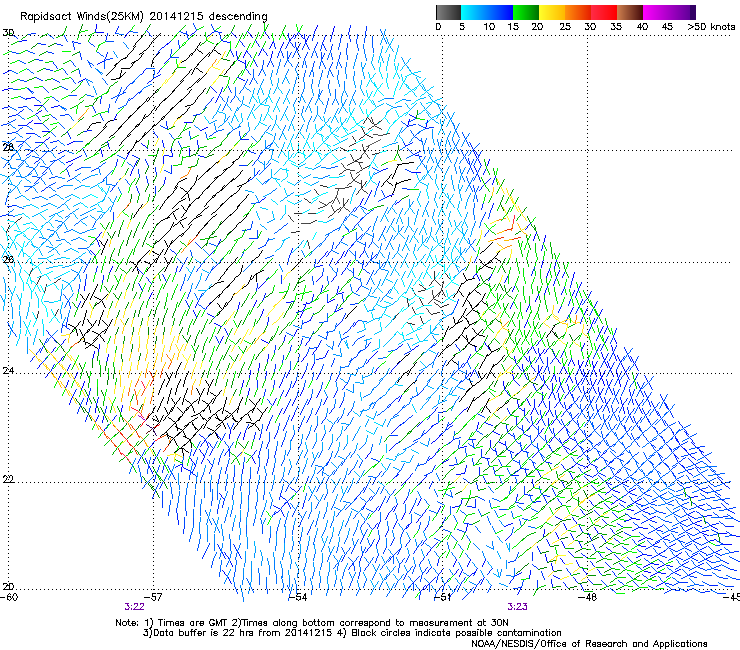Click the latitude '24' axis label

(x=8, y=371)
